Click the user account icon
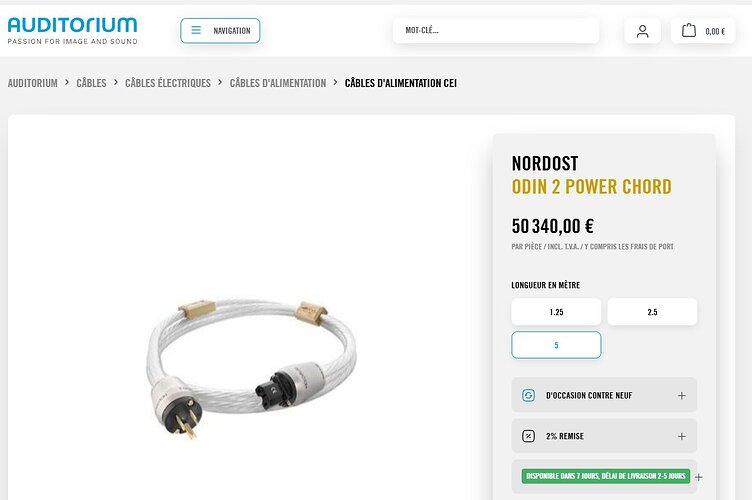The height and width of the screenshot is (500, 752). [x=642, y=31]
